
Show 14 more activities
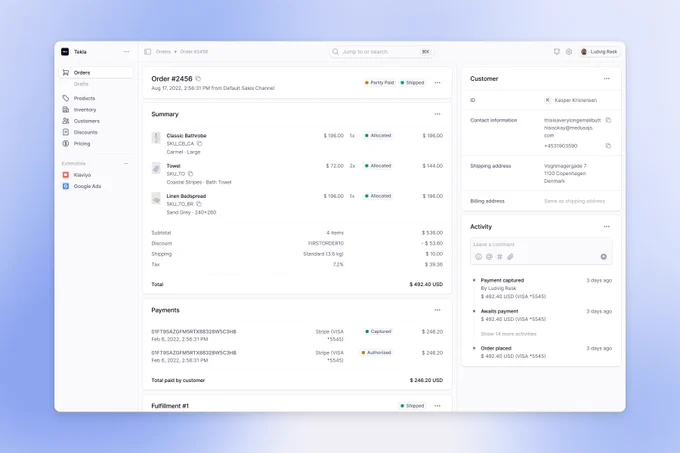[x=508, y=334]
